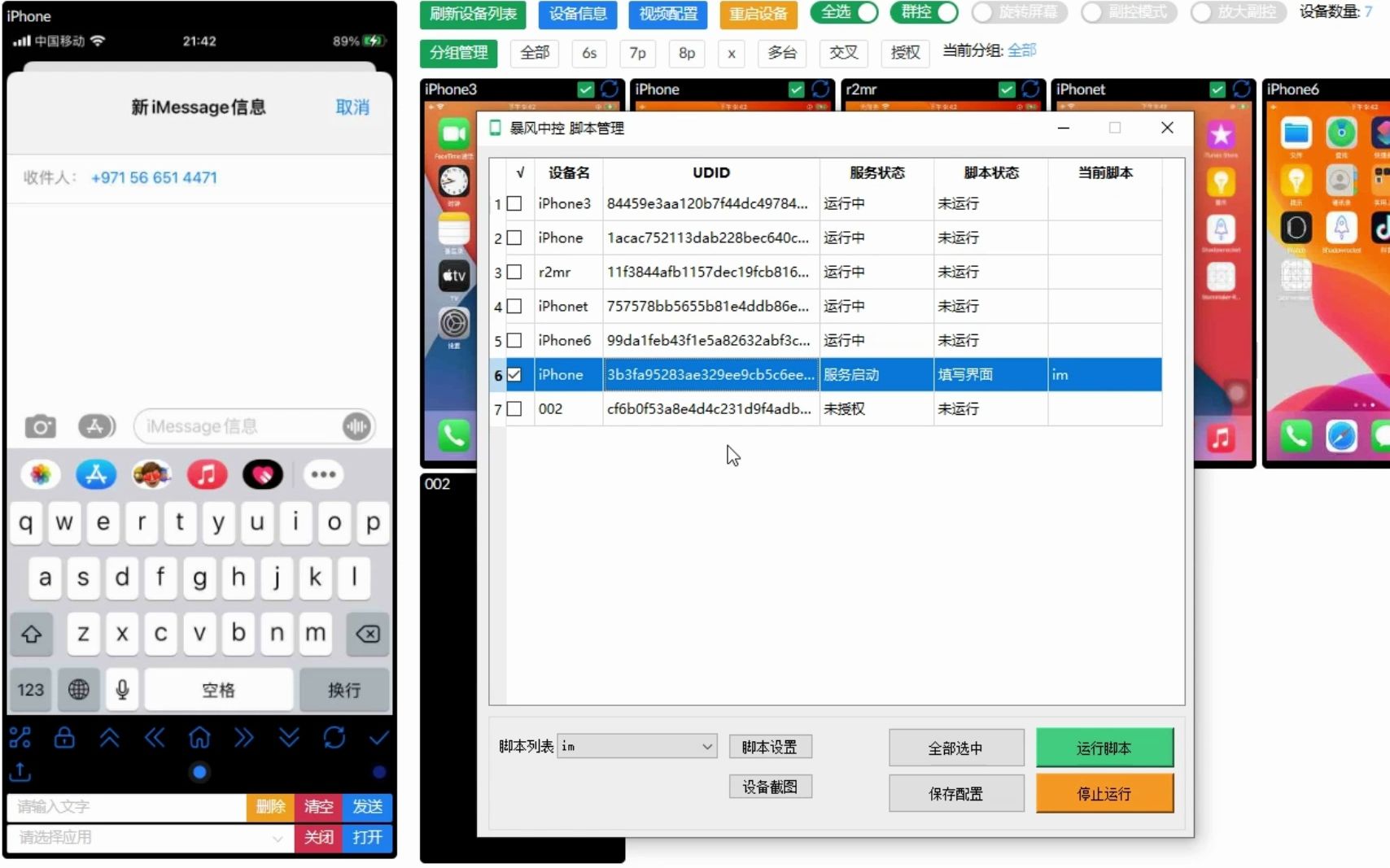Select the 授权 group tab
The height and width of the screenshot is (868, 1390).
(x=905, y=53)
